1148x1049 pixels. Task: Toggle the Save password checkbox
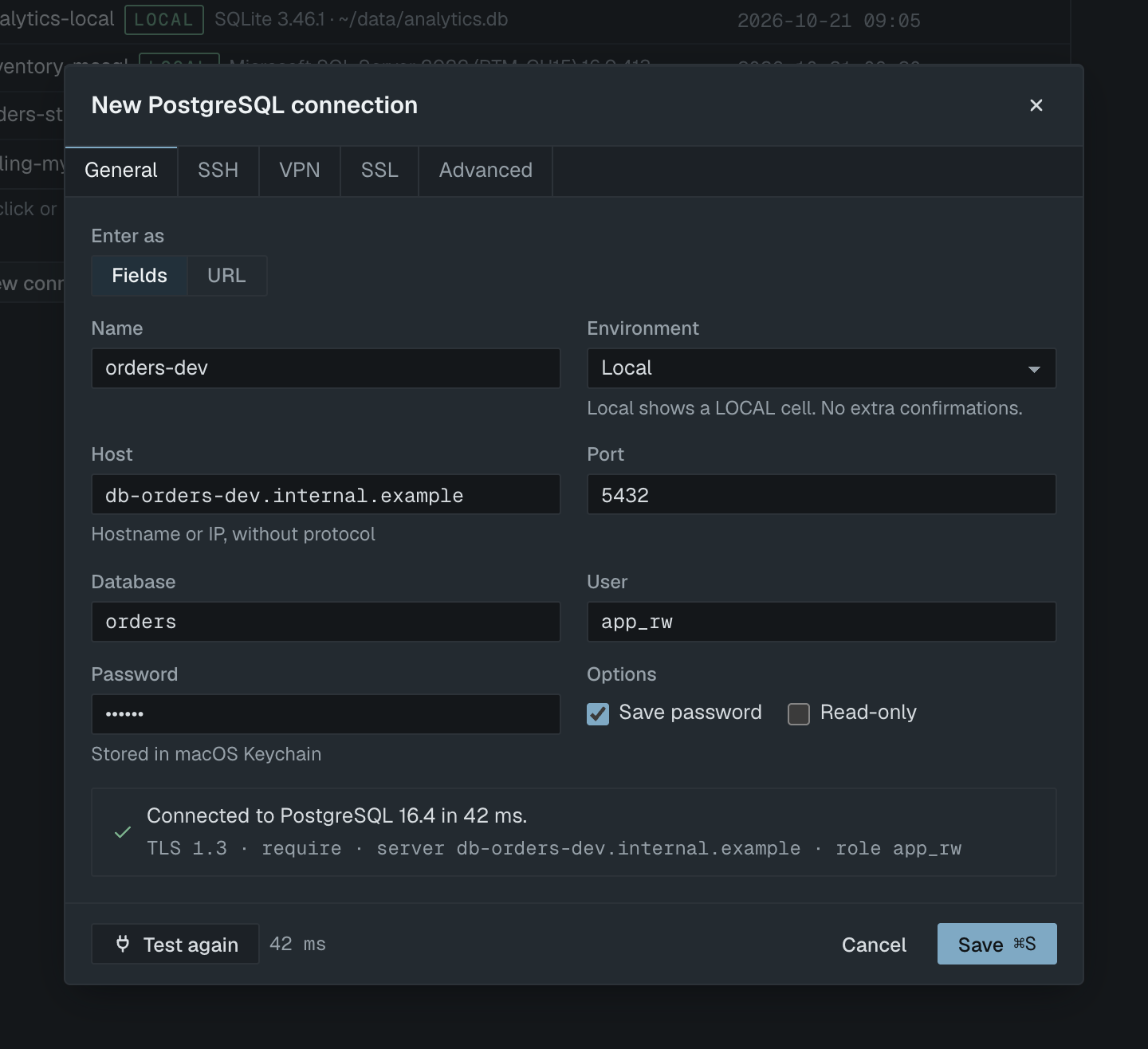click(x=598, y=713)
